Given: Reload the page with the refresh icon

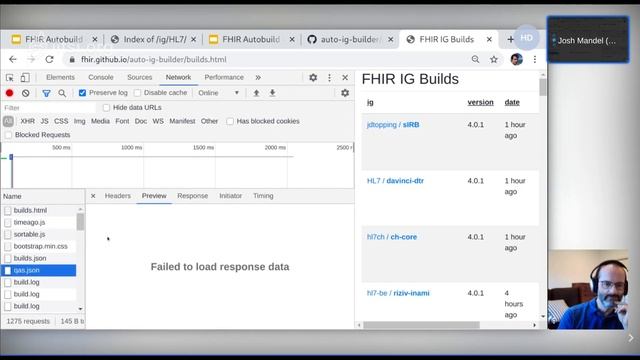Looking at the screenshot, I should click(x=49, y=60).
